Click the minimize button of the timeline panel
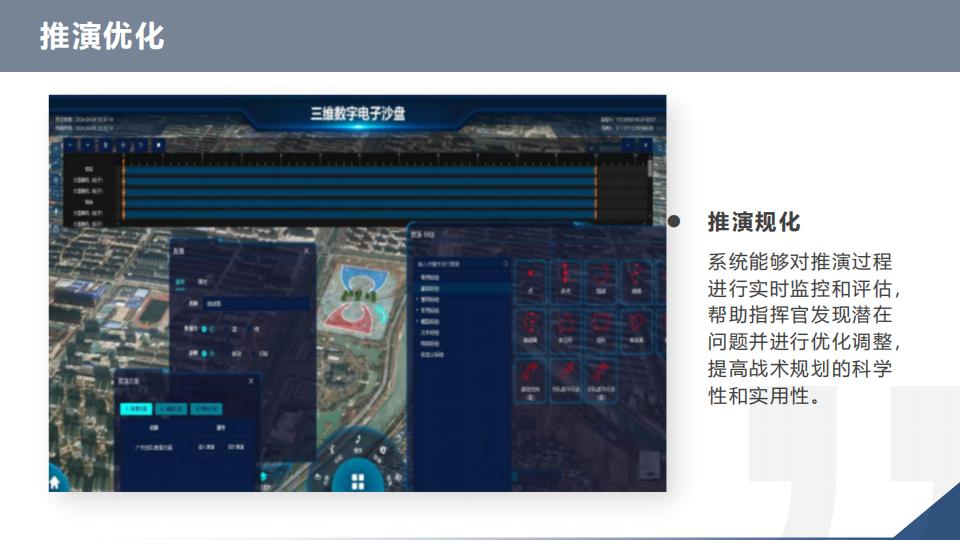 [x=628, y=145]
